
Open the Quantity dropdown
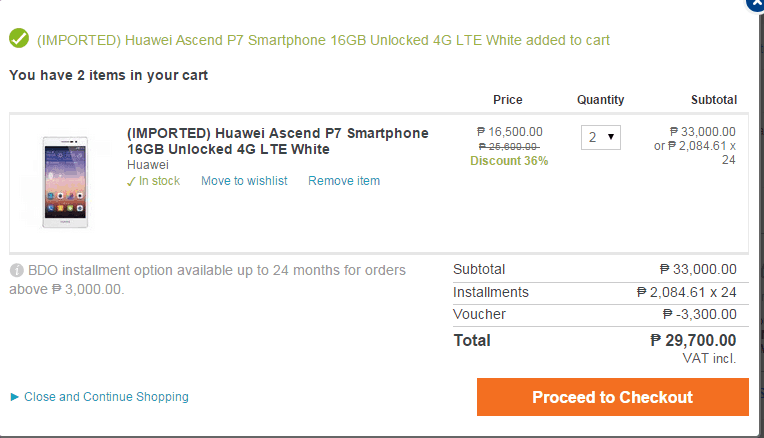pos(601,138)
